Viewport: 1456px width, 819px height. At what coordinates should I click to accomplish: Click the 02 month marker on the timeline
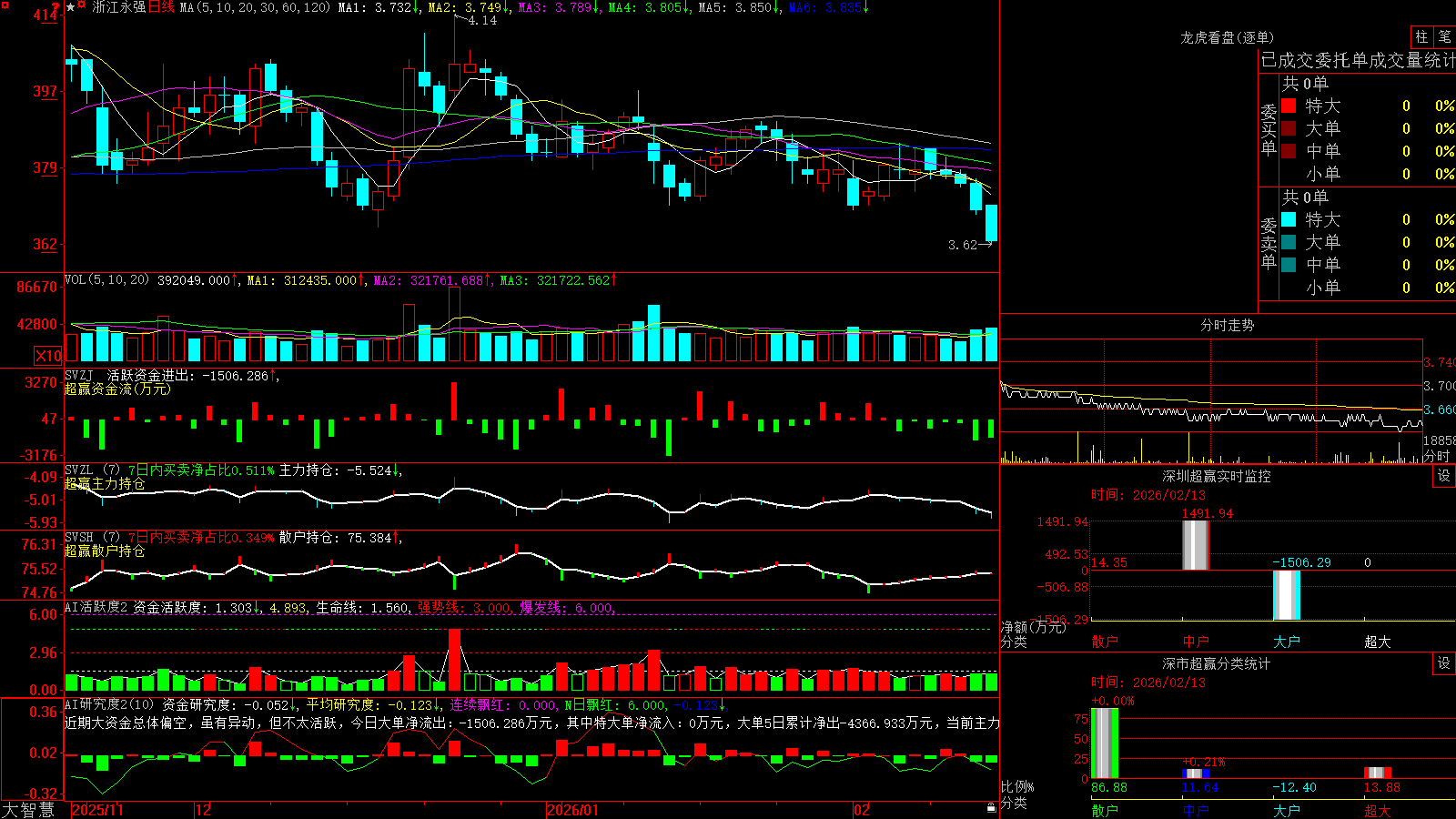point(862,810)
